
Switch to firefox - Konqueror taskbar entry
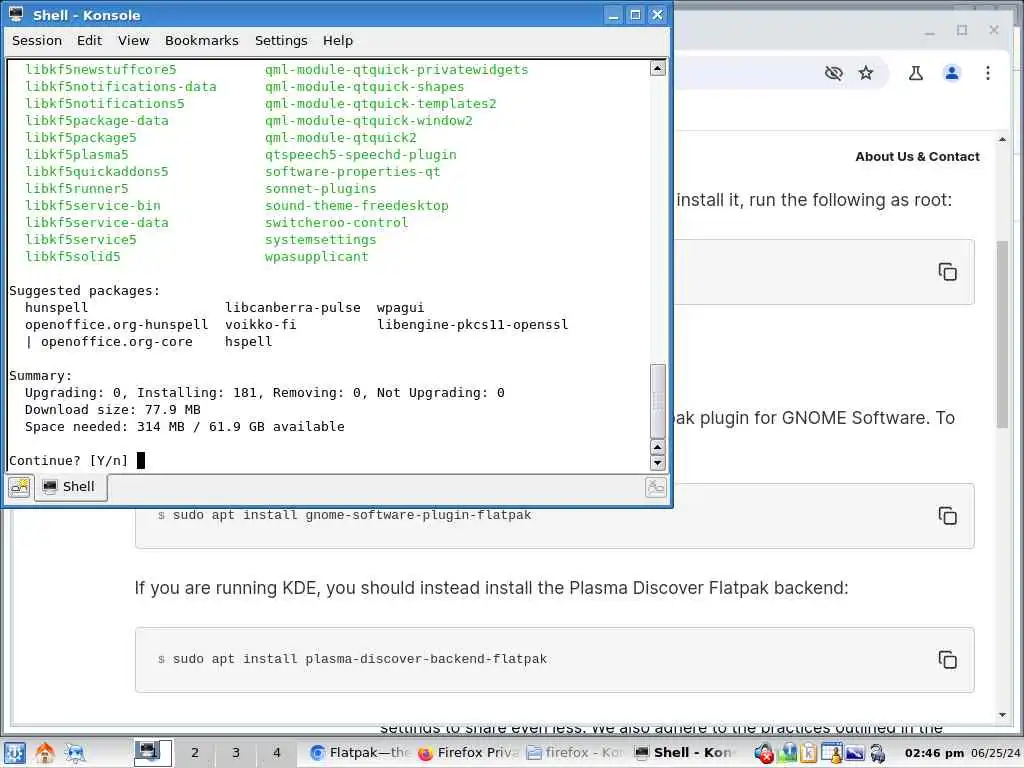[x=576, y=753]
